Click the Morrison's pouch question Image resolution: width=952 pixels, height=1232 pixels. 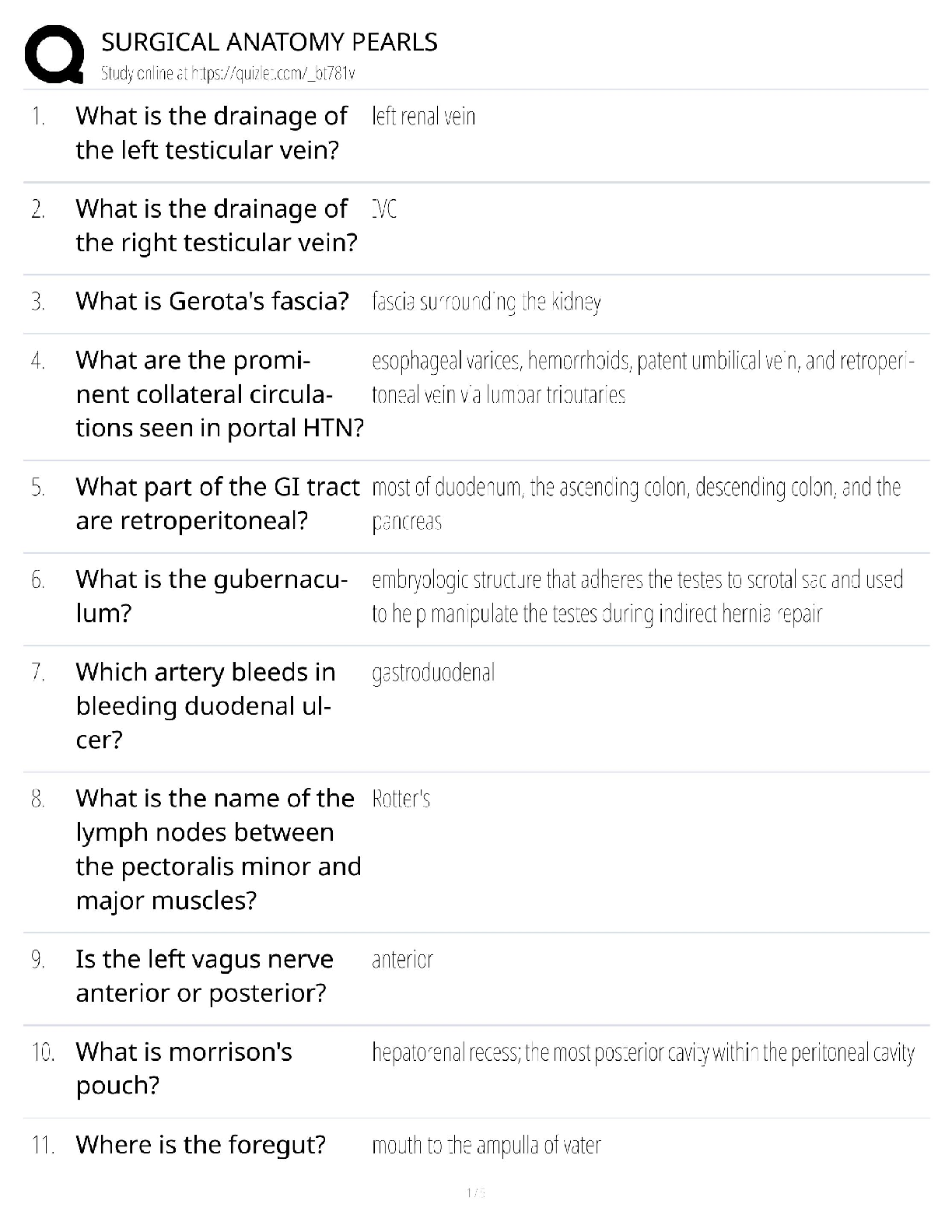coord(184,1069)
